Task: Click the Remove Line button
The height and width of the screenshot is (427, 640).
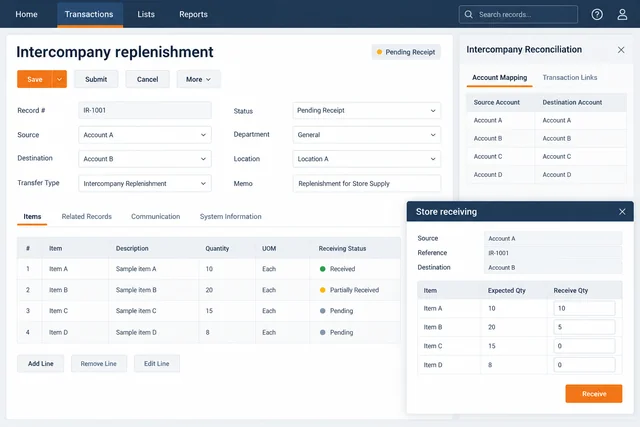Action: tap(99, 363)
